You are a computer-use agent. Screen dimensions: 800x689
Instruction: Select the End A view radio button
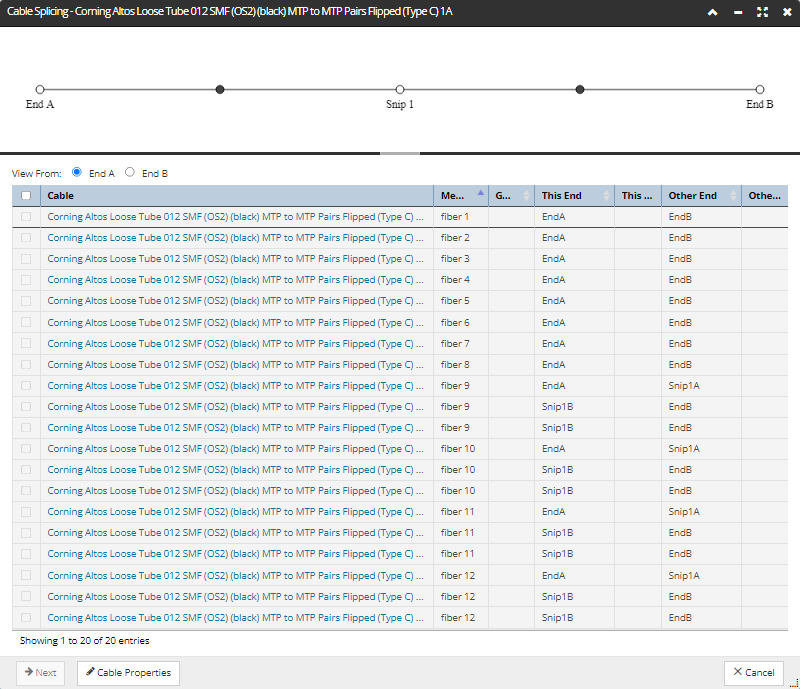tap(77, 173)
